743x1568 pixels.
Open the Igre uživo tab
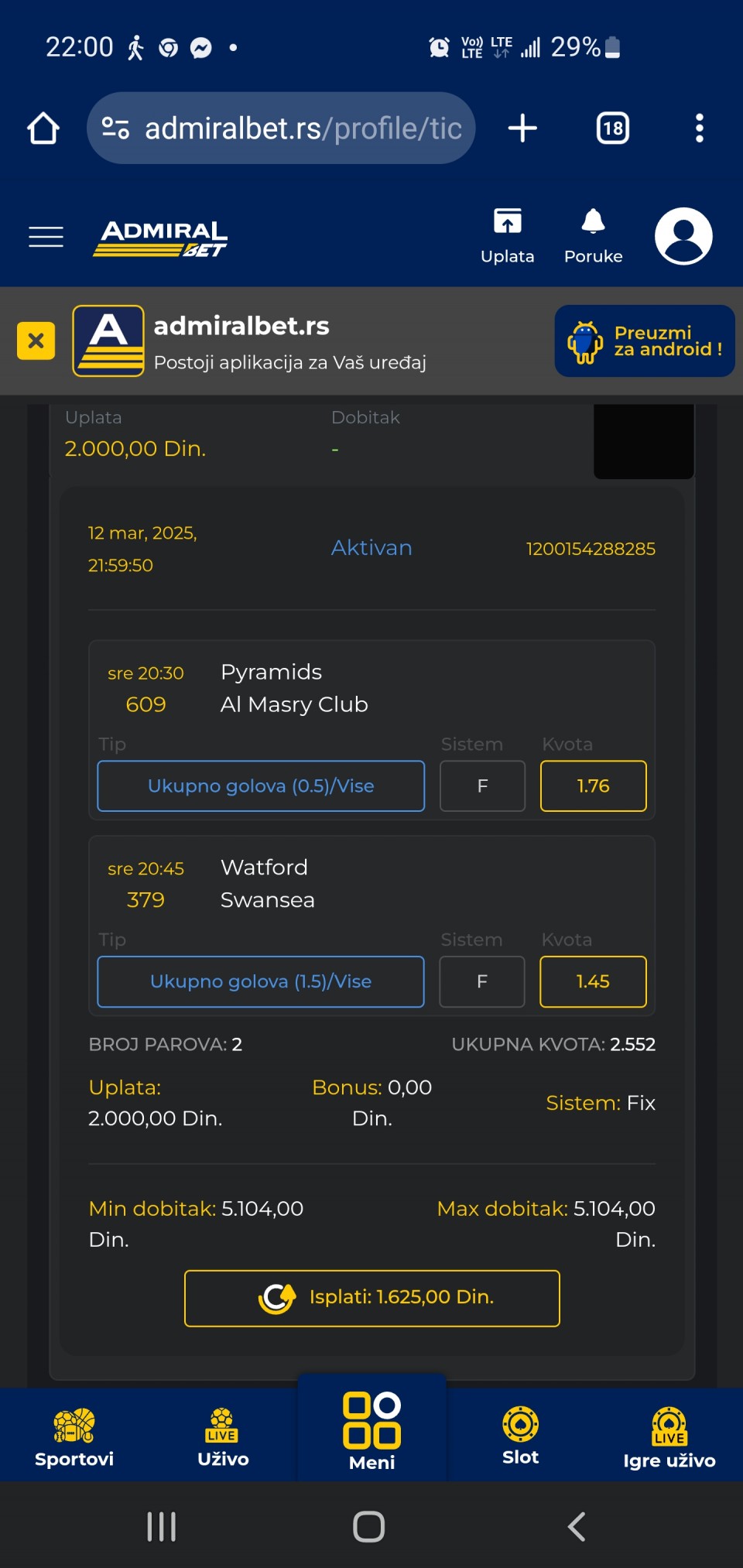click(x=669, y=1436)
